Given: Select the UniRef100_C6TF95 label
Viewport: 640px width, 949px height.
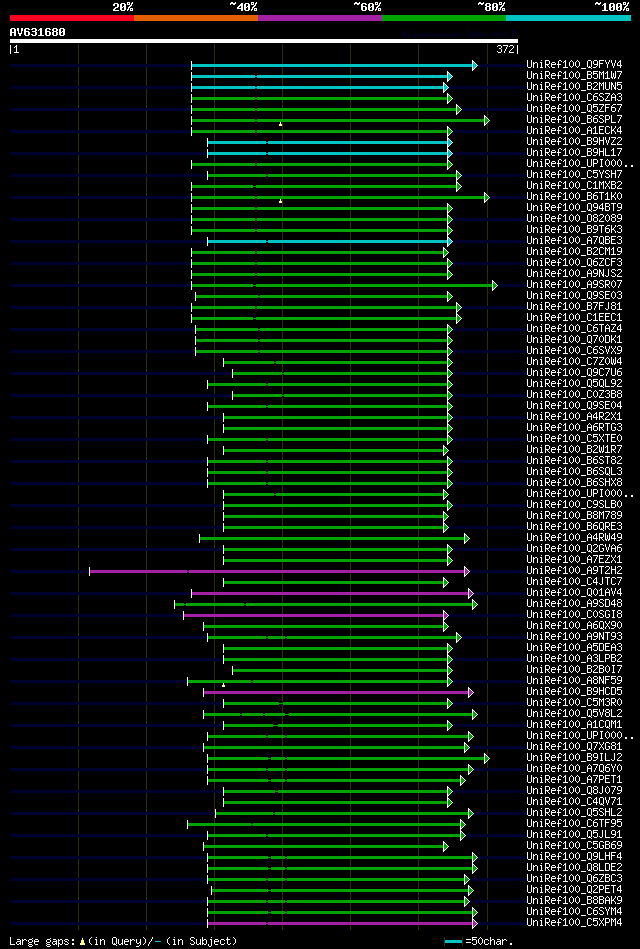Looking at the screenshot, I should [574, 823].
